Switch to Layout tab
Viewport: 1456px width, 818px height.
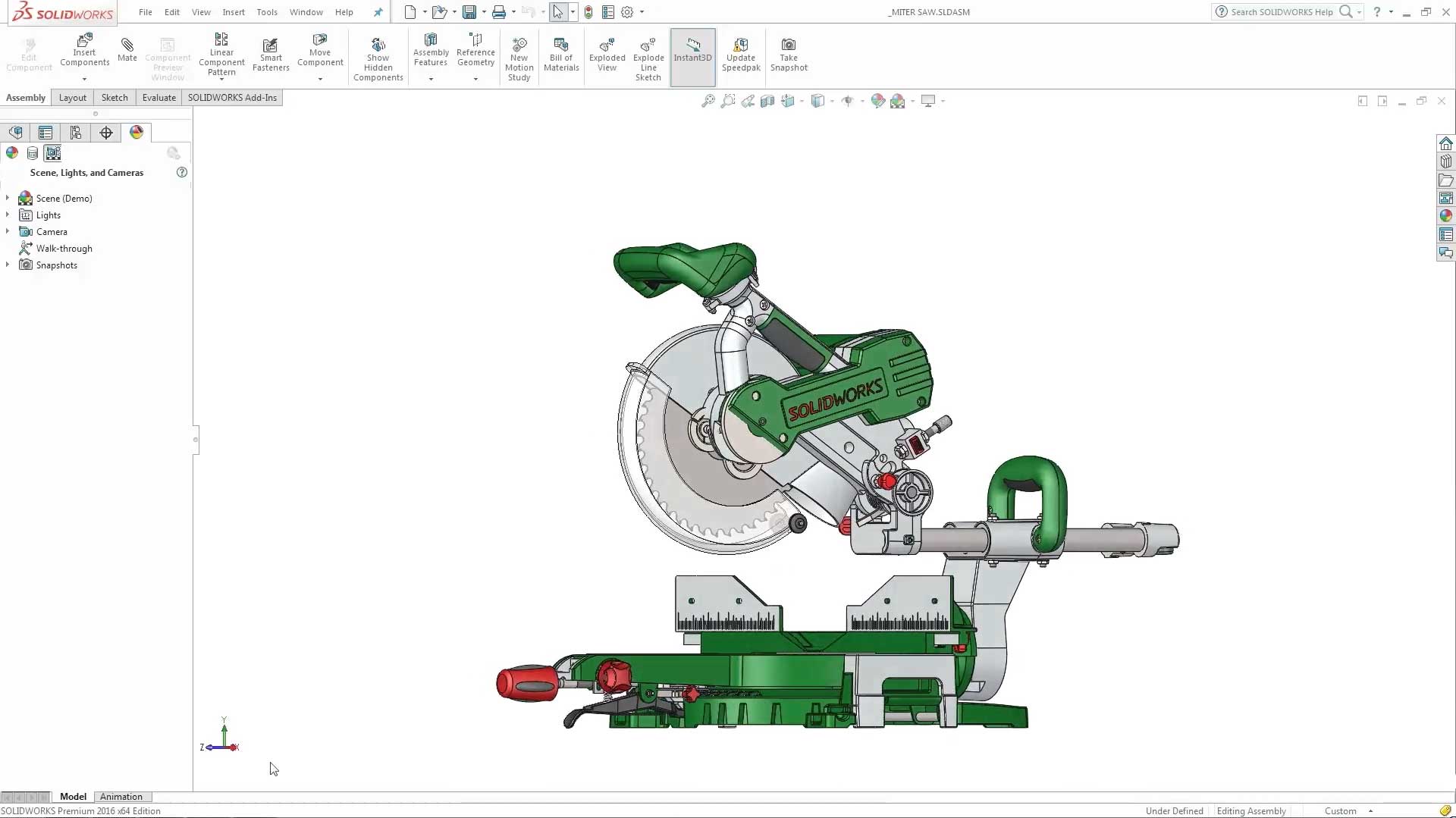(73, 98)
